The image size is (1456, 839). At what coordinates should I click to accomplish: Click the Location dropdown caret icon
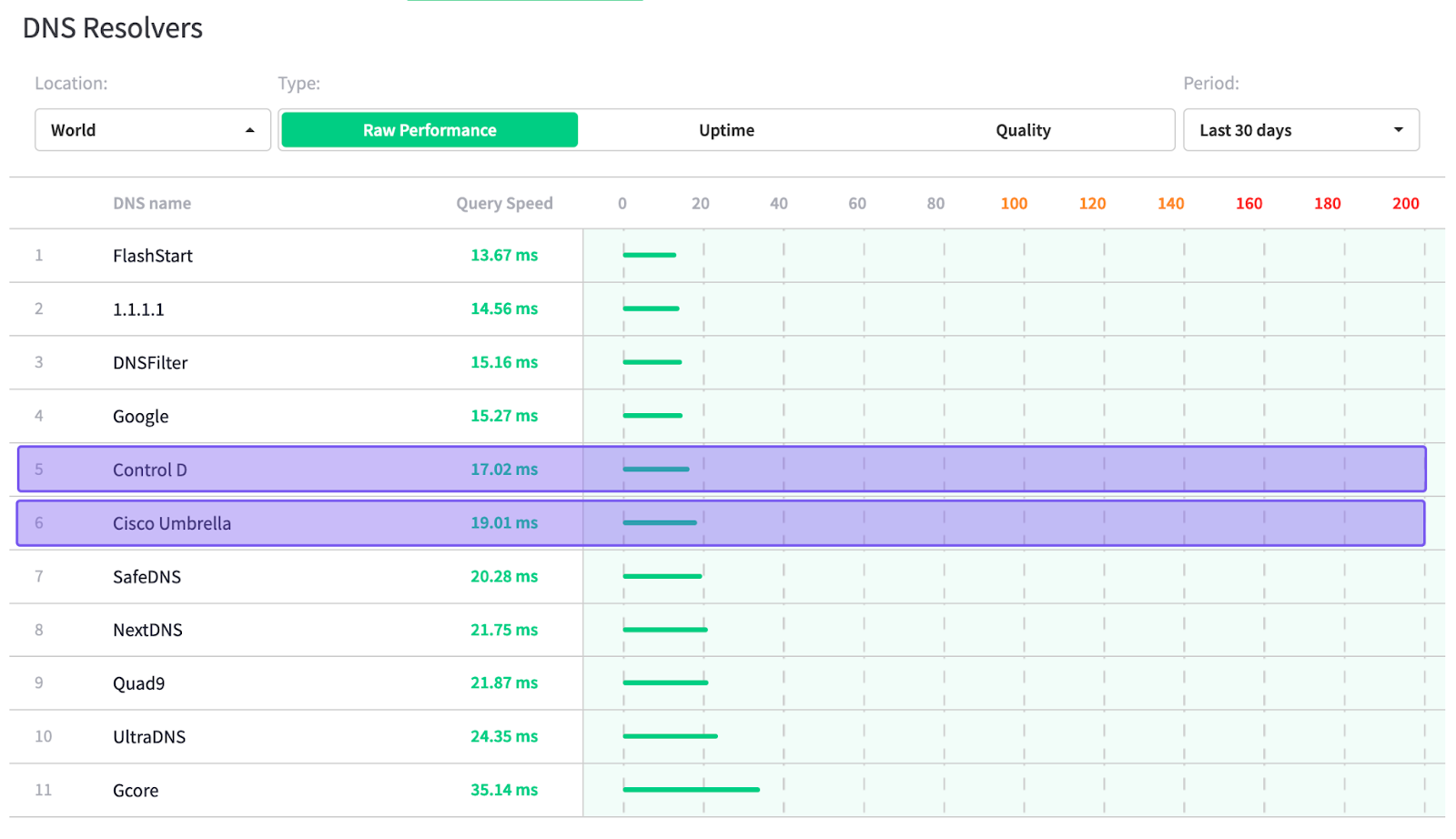tap(249, 130)
